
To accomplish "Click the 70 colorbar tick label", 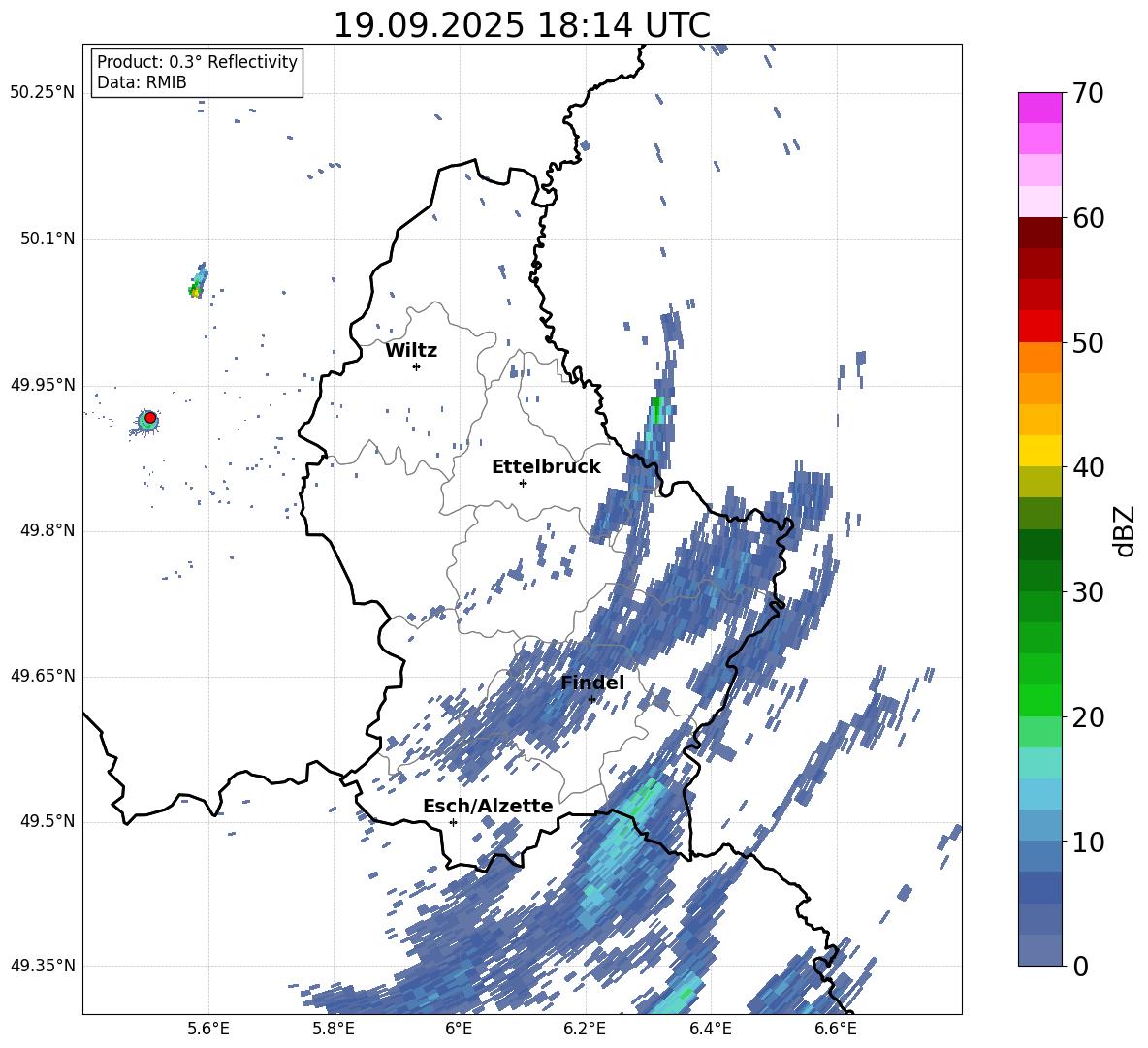I will (x=1088, y=93).
